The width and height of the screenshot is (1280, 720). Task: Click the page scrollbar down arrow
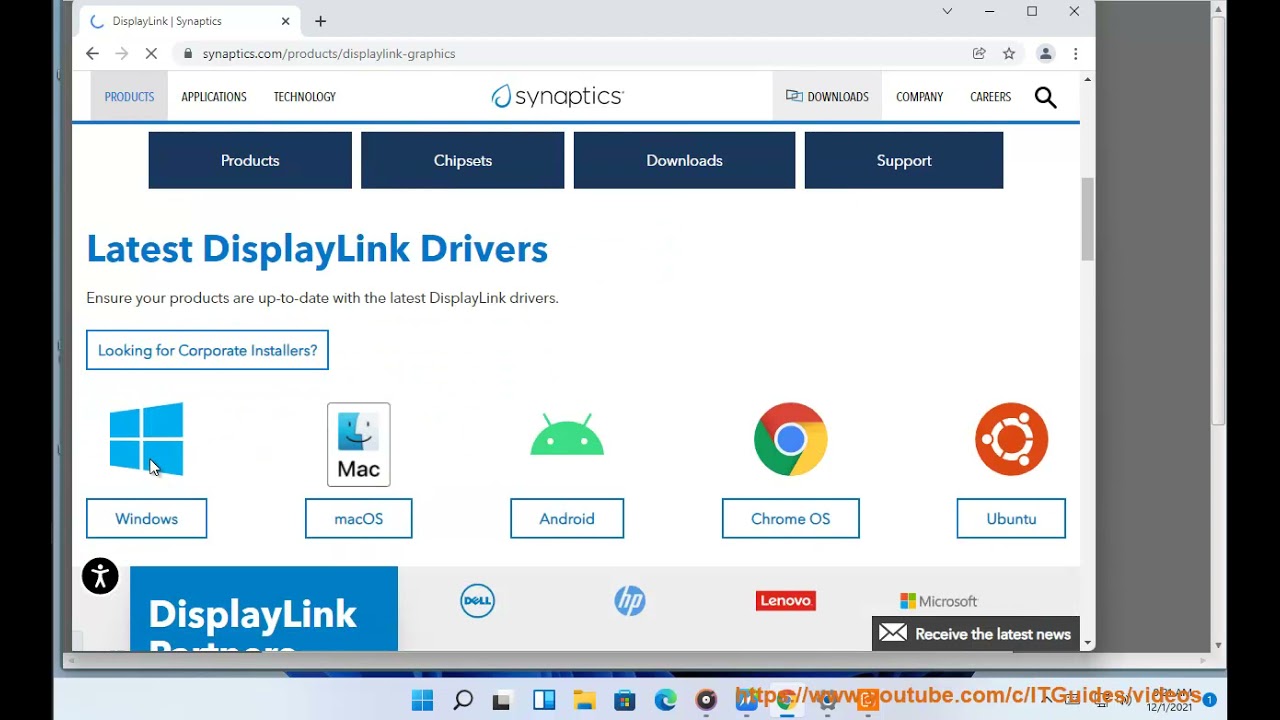(x=1087, y=644)
